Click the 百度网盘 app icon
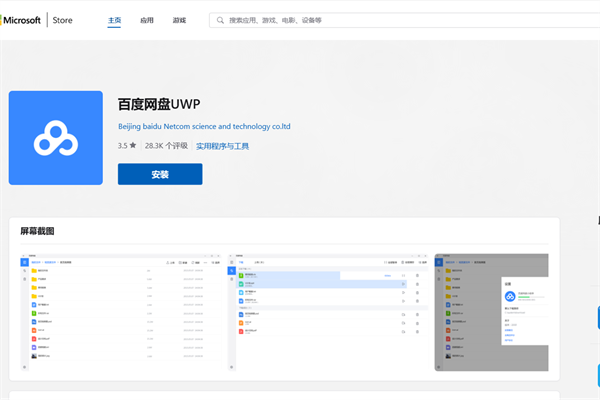The image size is (600, 400). click(56, 138)
